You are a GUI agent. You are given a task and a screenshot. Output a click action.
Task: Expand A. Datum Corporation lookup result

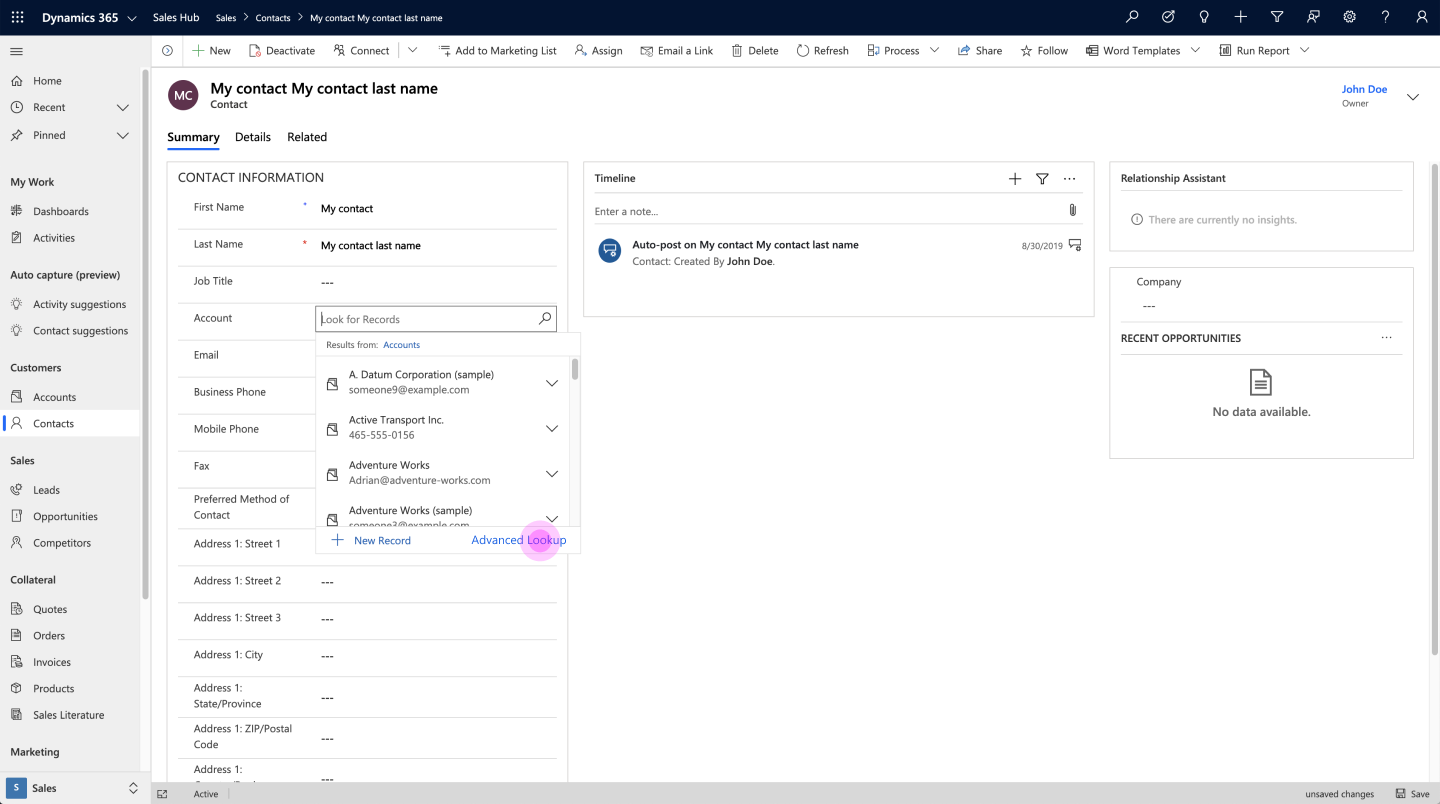coord(552,383)
